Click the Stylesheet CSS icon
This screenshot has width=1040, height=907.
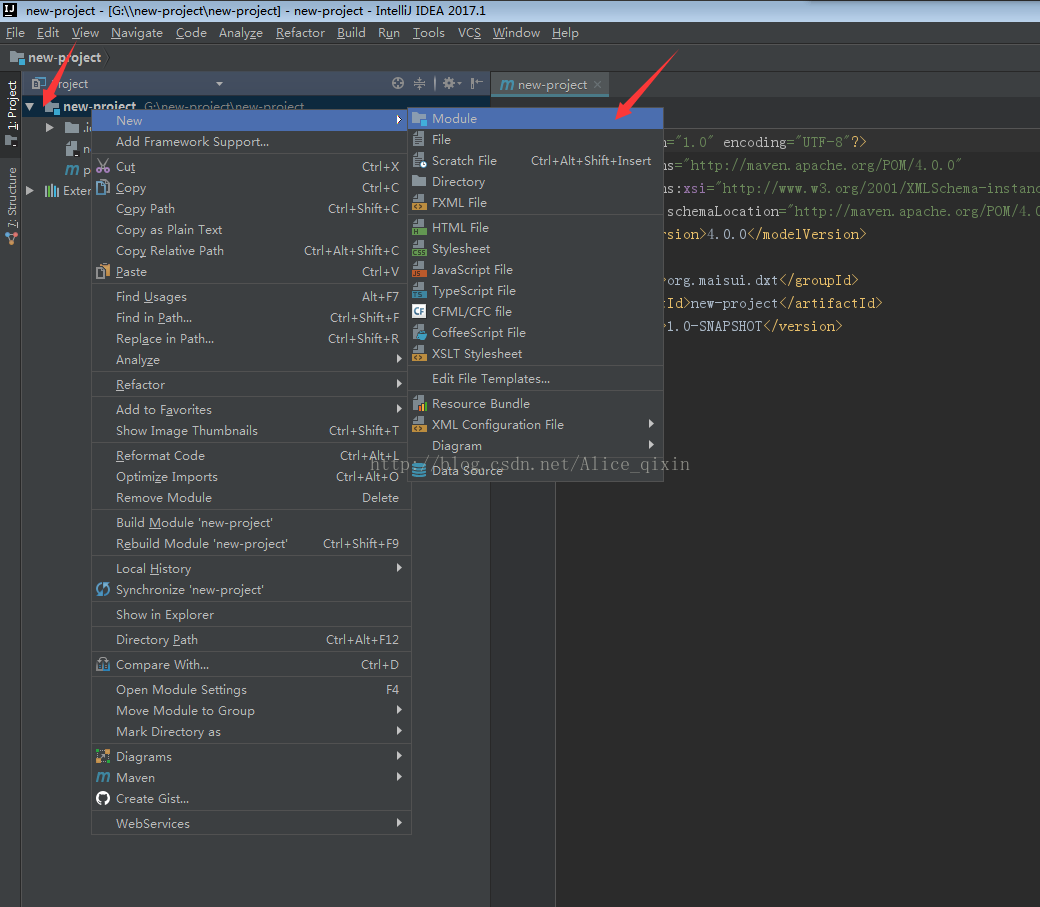pos(419,248)
